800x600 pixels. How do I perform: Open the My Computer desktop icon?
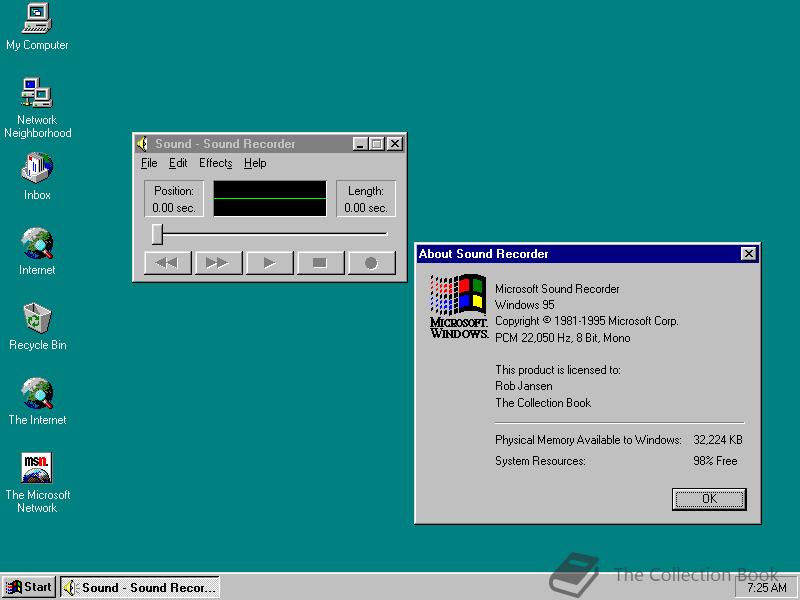(37, 27)
